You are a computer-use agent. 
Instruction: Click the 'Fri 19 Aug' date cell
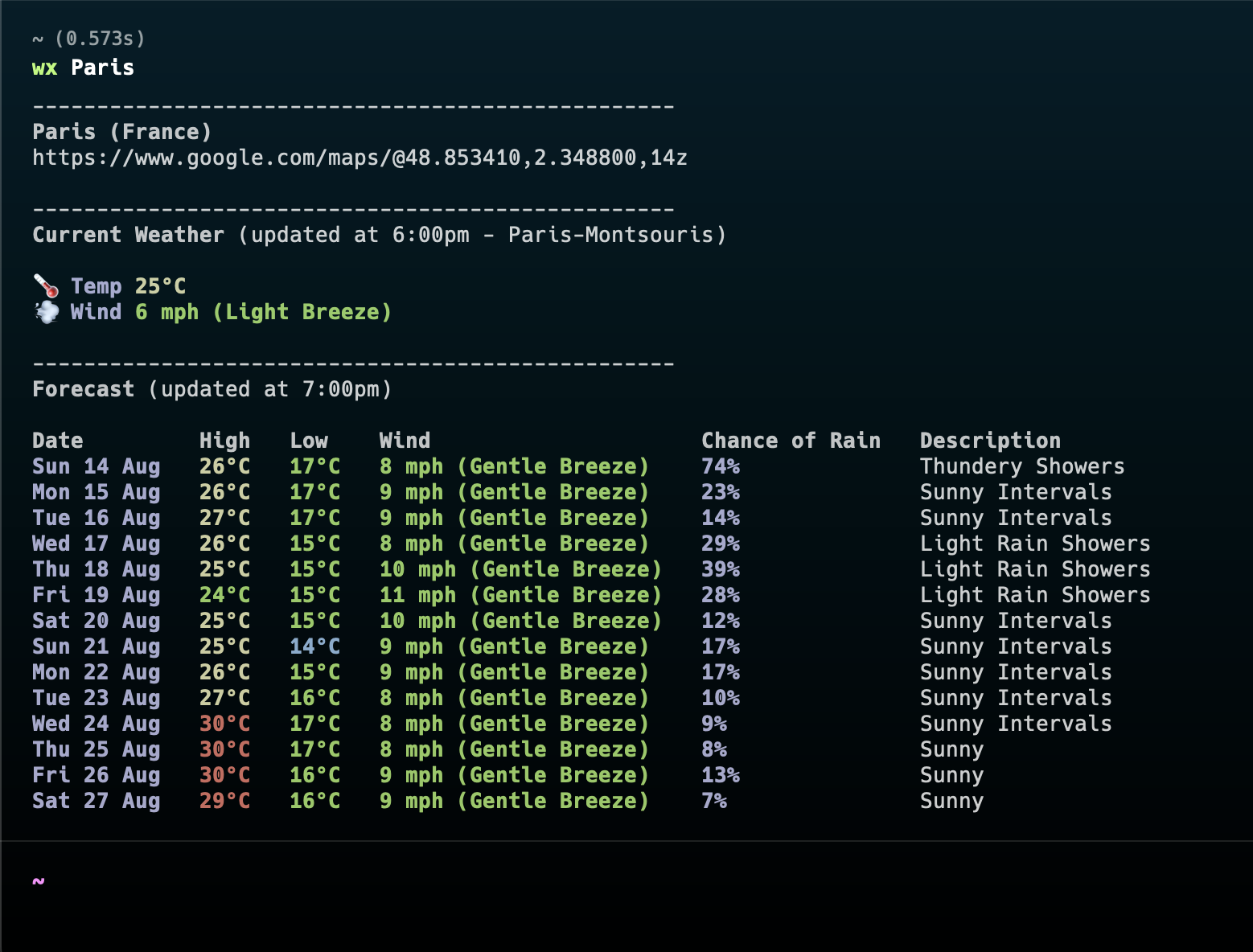(x=97, y=595)
